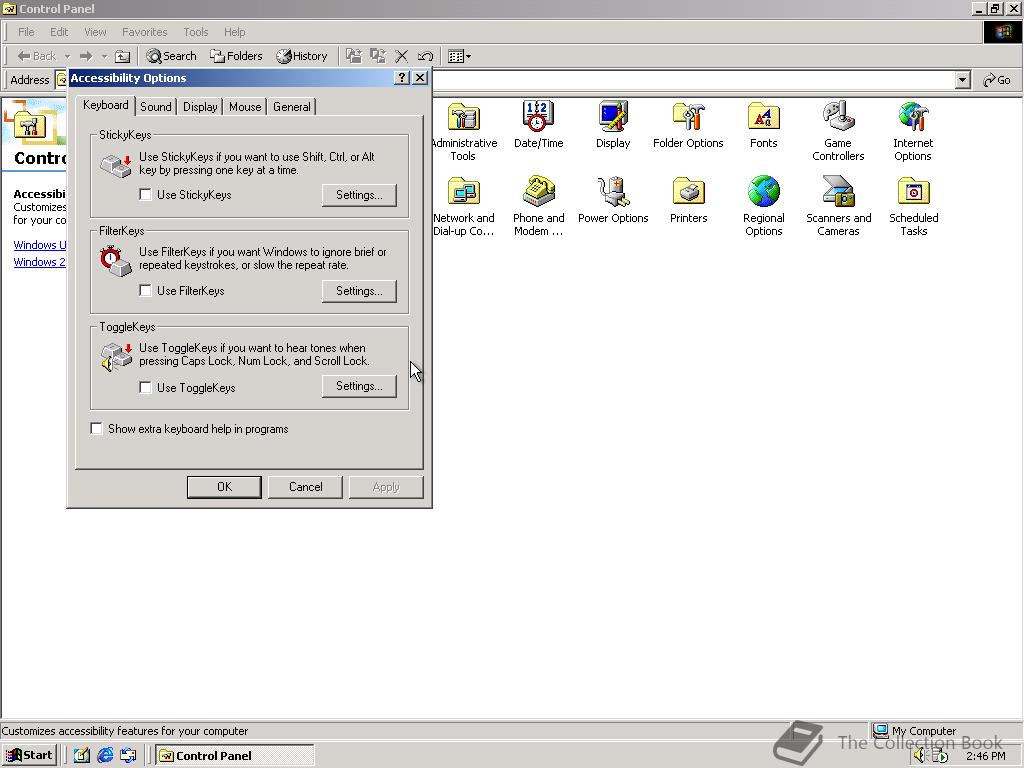Click the Folders toolbar button
Image resolution: width=1024 pixels, height=768 pixels.
point(236,56)
